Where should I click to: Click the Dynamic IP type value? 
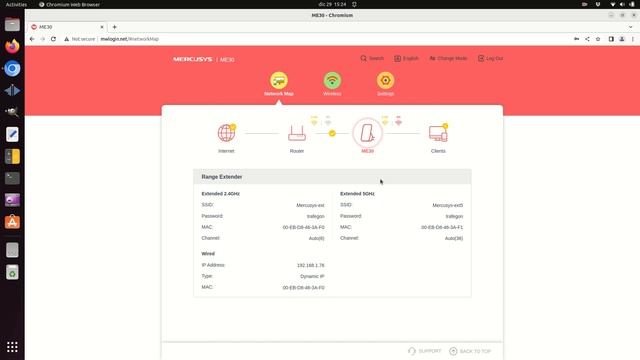pos(312,276)
